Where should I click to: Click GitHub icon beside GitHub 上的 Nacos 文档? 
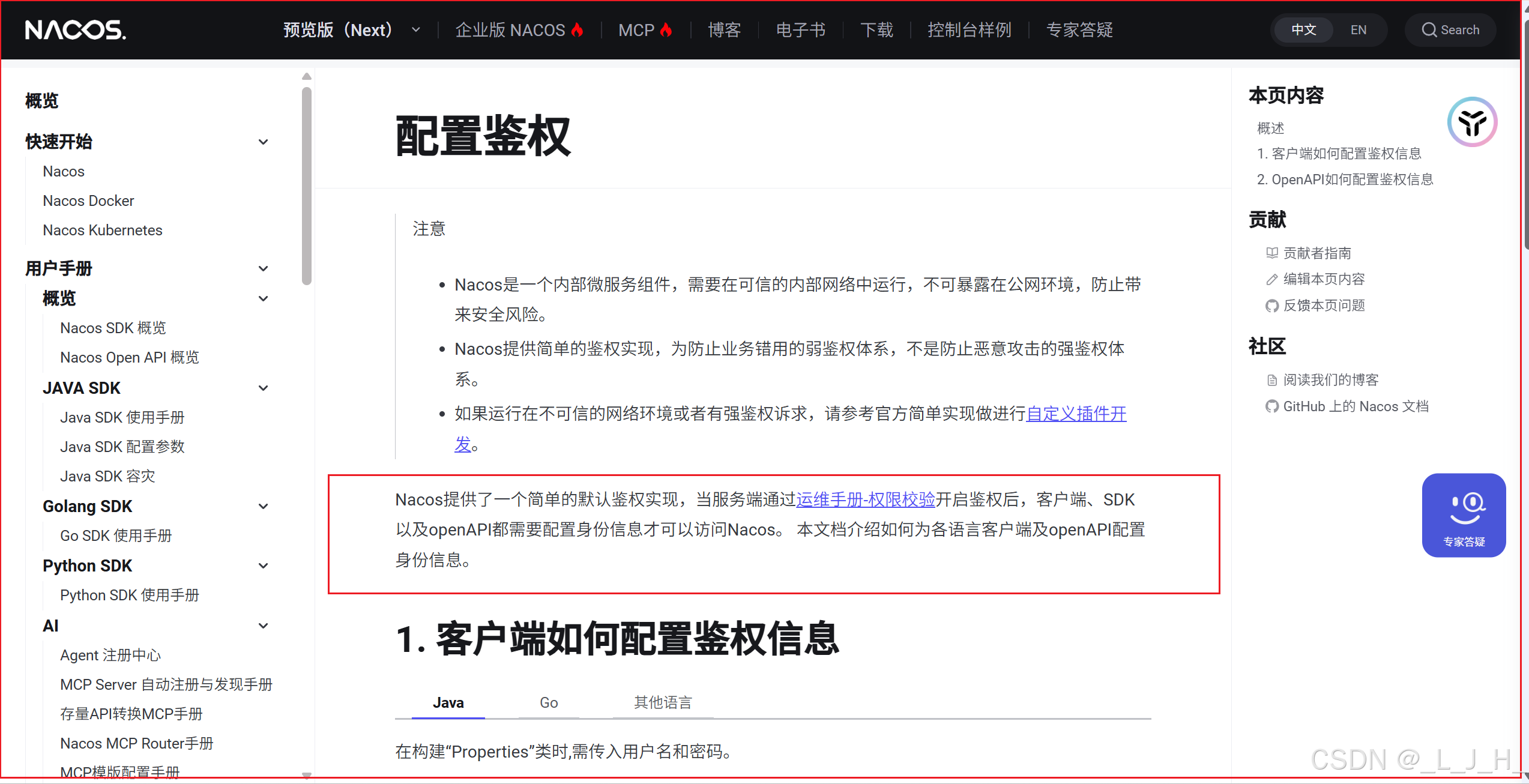pos(1271,406)
